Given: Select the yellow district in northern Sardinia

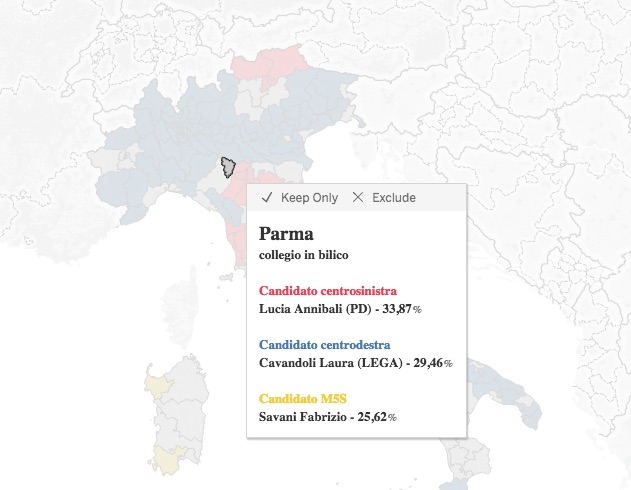Looking at the screenshot, I should click(158, 383).
